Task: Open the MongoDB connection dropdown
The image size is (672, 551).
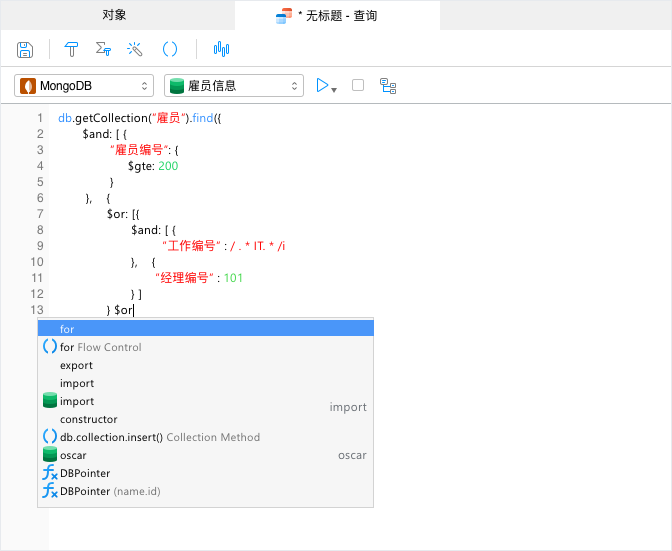Action: click(84, 86)
